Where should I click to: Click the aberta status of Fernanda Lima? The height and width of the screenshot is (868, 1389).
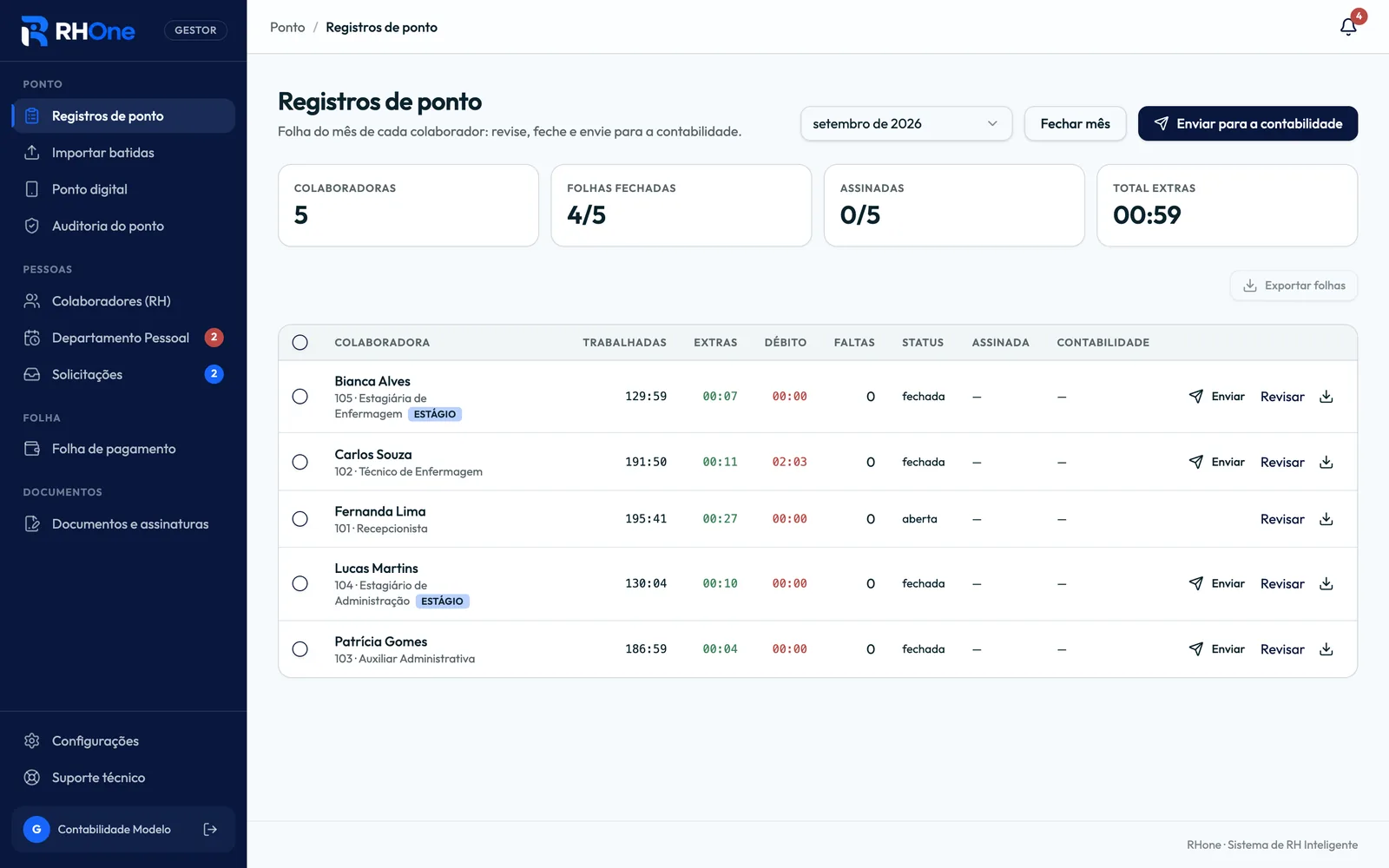tap(919, 519)
